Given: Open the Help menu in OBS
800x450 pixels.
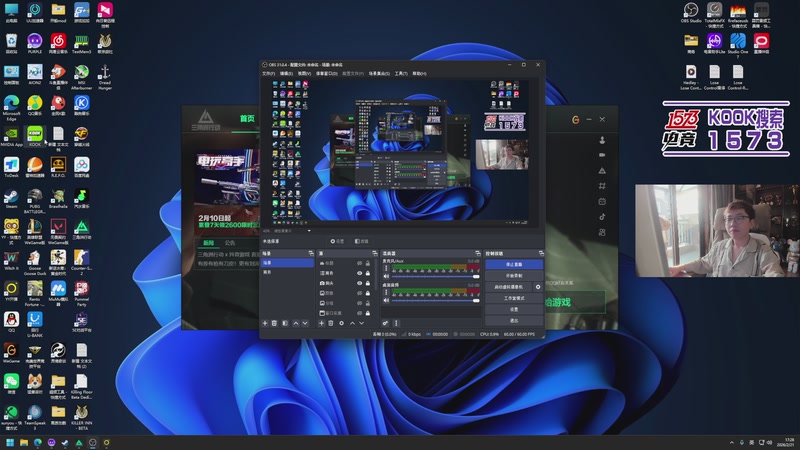Looking at the screenshot, I should click(x=419, y=73).
